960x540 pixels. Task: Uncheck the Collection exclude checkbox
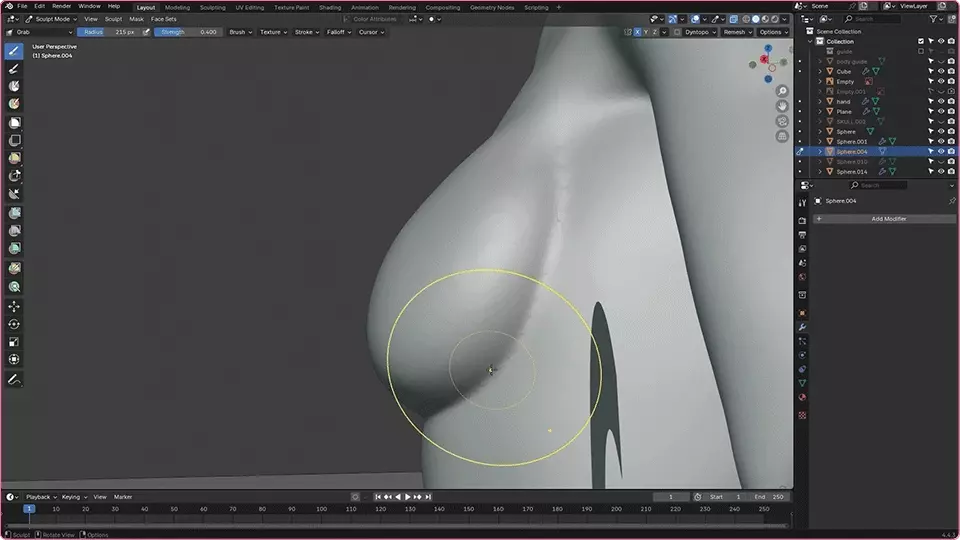click(x=921, y=41)
